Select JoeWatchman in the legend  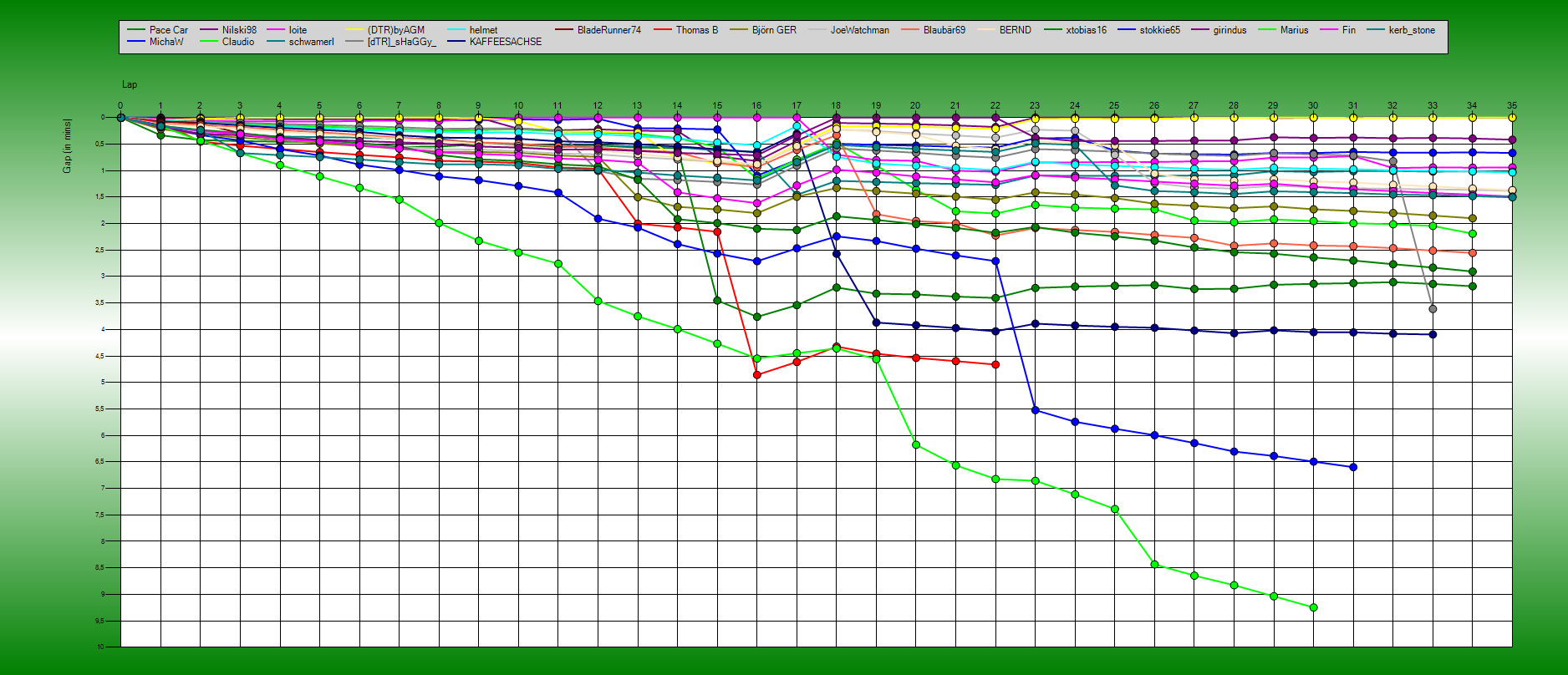coord(859,30)
